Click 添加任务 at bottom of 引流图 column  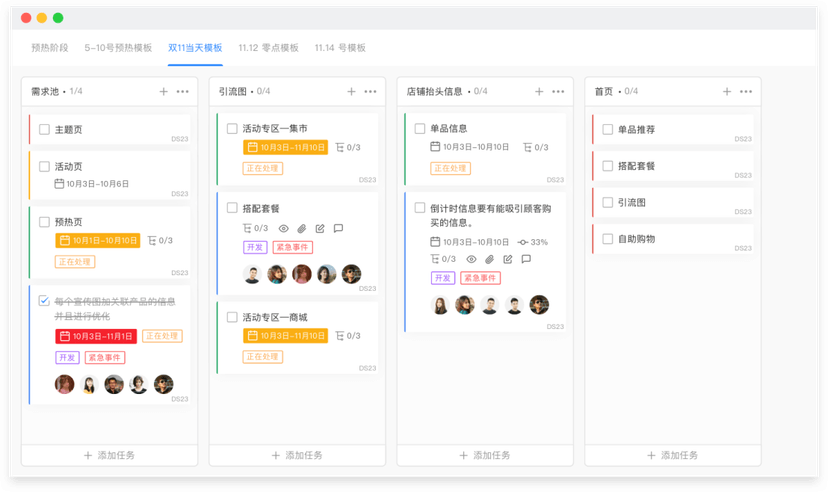click(297, 456)
